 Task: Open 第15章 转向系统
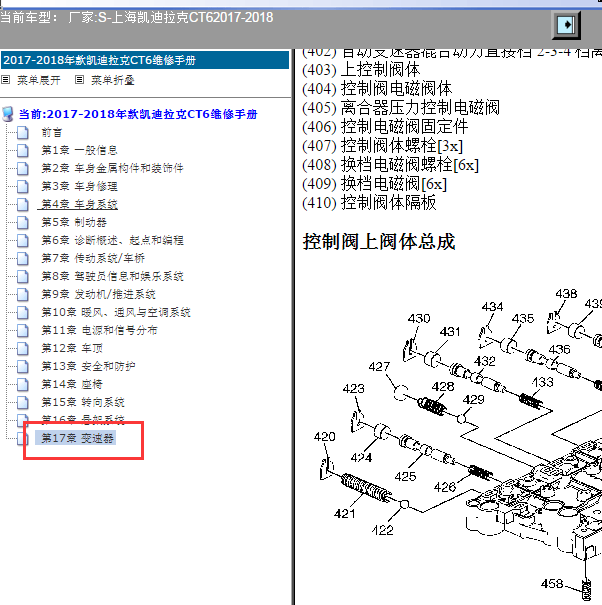point(83,402)
